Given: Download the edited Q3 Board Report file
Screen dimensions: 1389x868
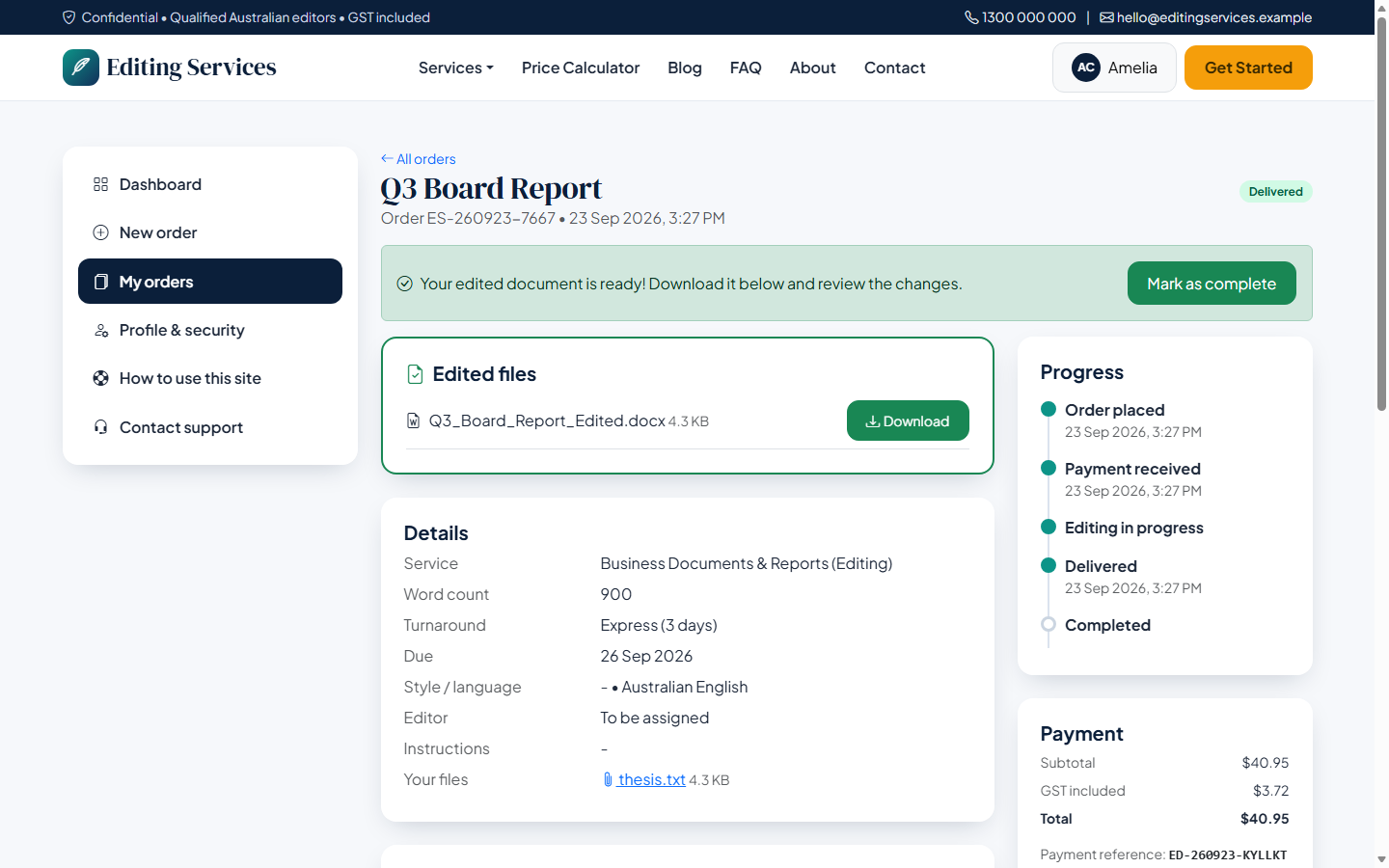Looking at the screenshot, I should click(908, 420).
